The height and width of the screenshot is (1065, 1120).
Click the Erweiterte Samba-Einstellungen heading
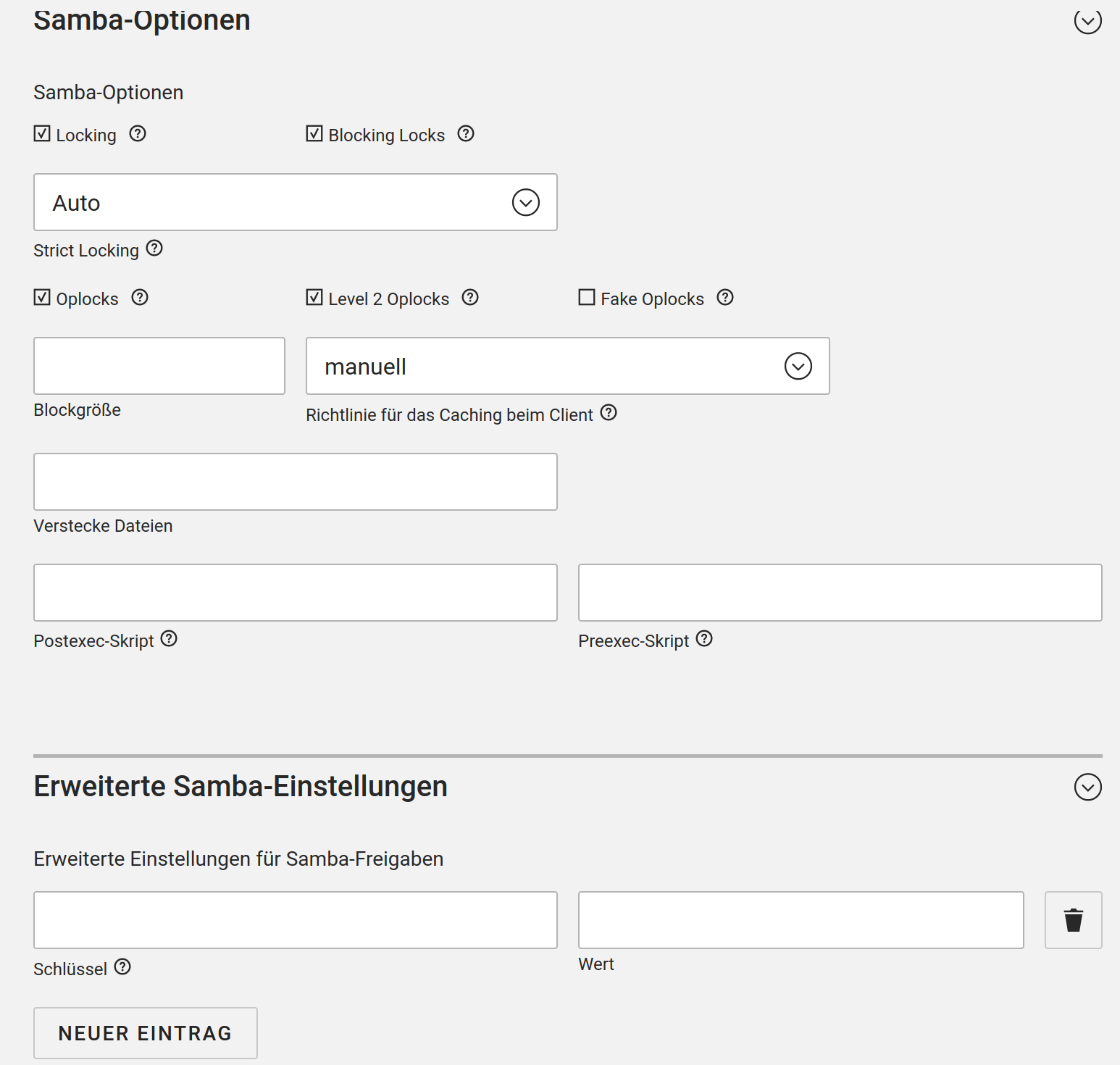[241, 787]
